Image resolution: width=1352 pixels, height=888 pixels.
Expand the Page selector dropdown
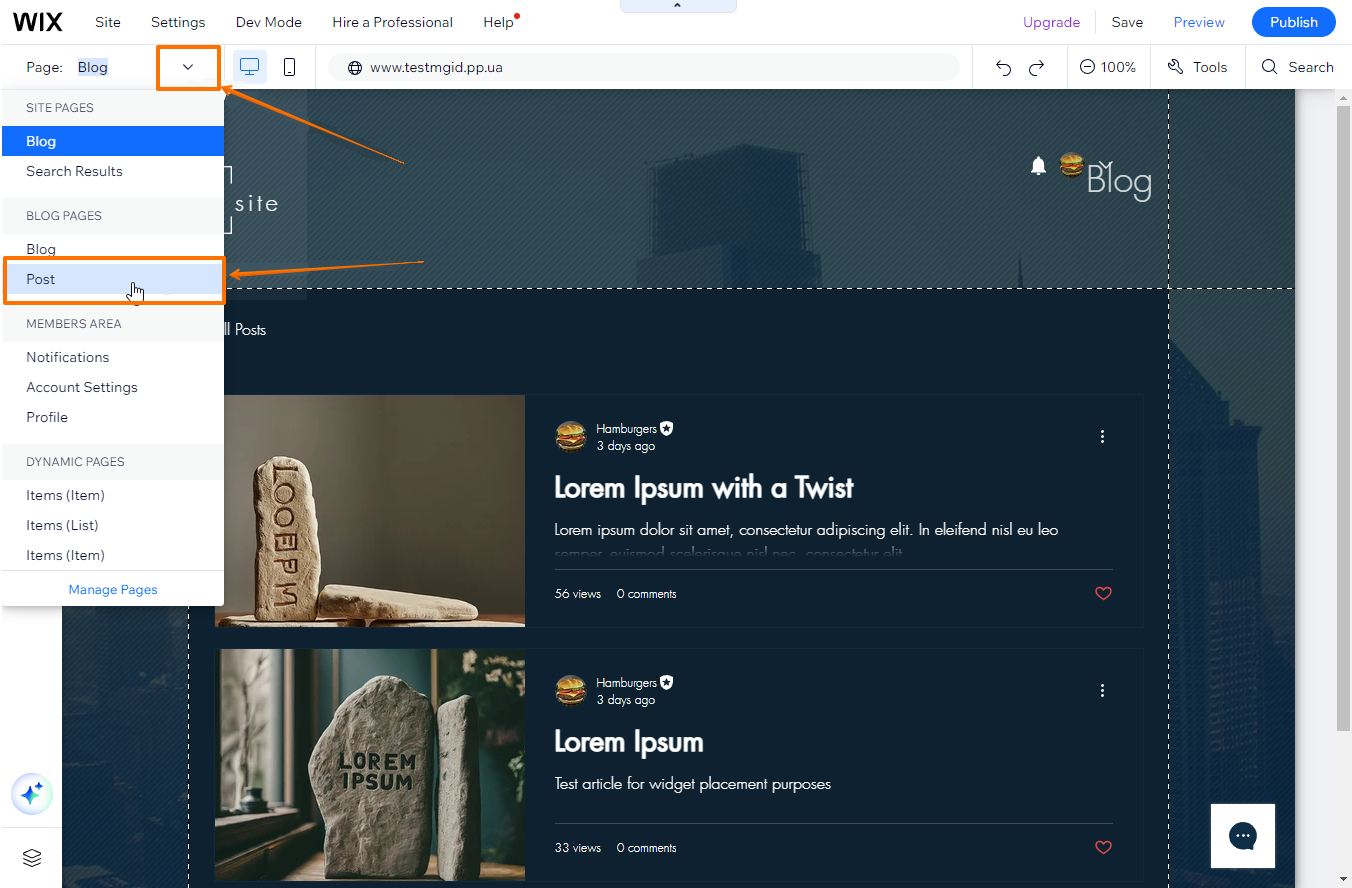point(188,66)
